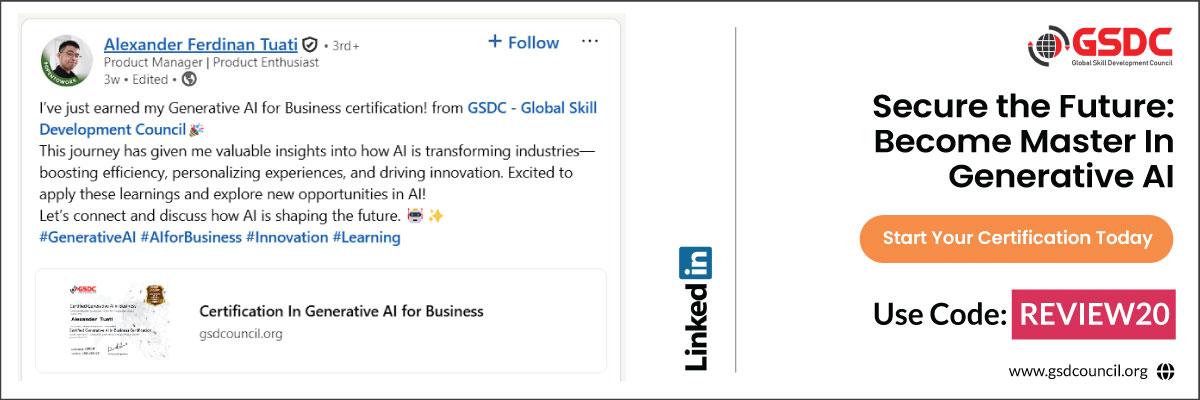Click the robot emoji in the post
Image resolution: width=1200 pixels, height=400 pixels.
pyautogui.click(x=413, y=216)
